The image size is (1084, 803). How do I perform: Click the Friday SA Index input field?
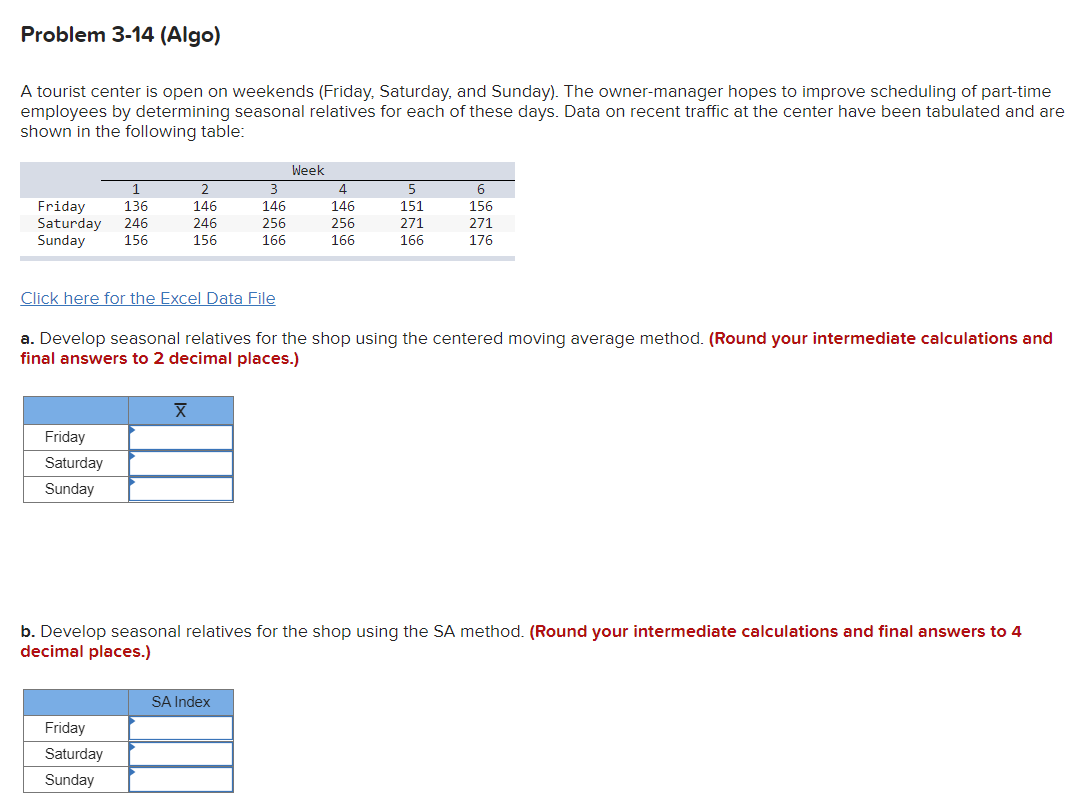pyautogui.click(x=182, y=728)
